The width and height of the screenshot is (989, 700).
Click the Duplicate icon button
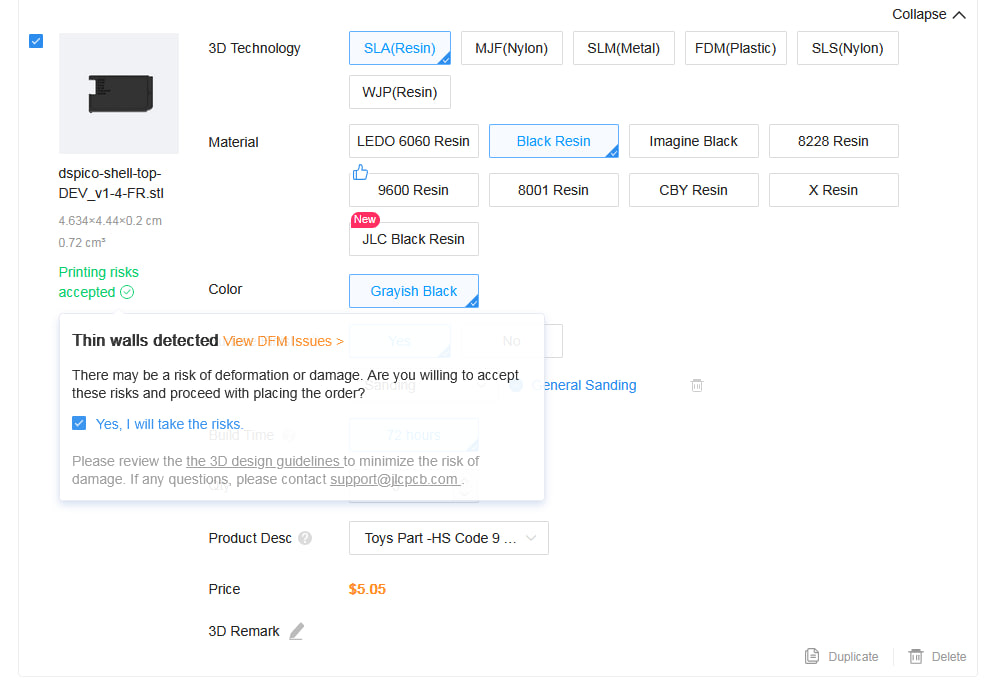812,656
